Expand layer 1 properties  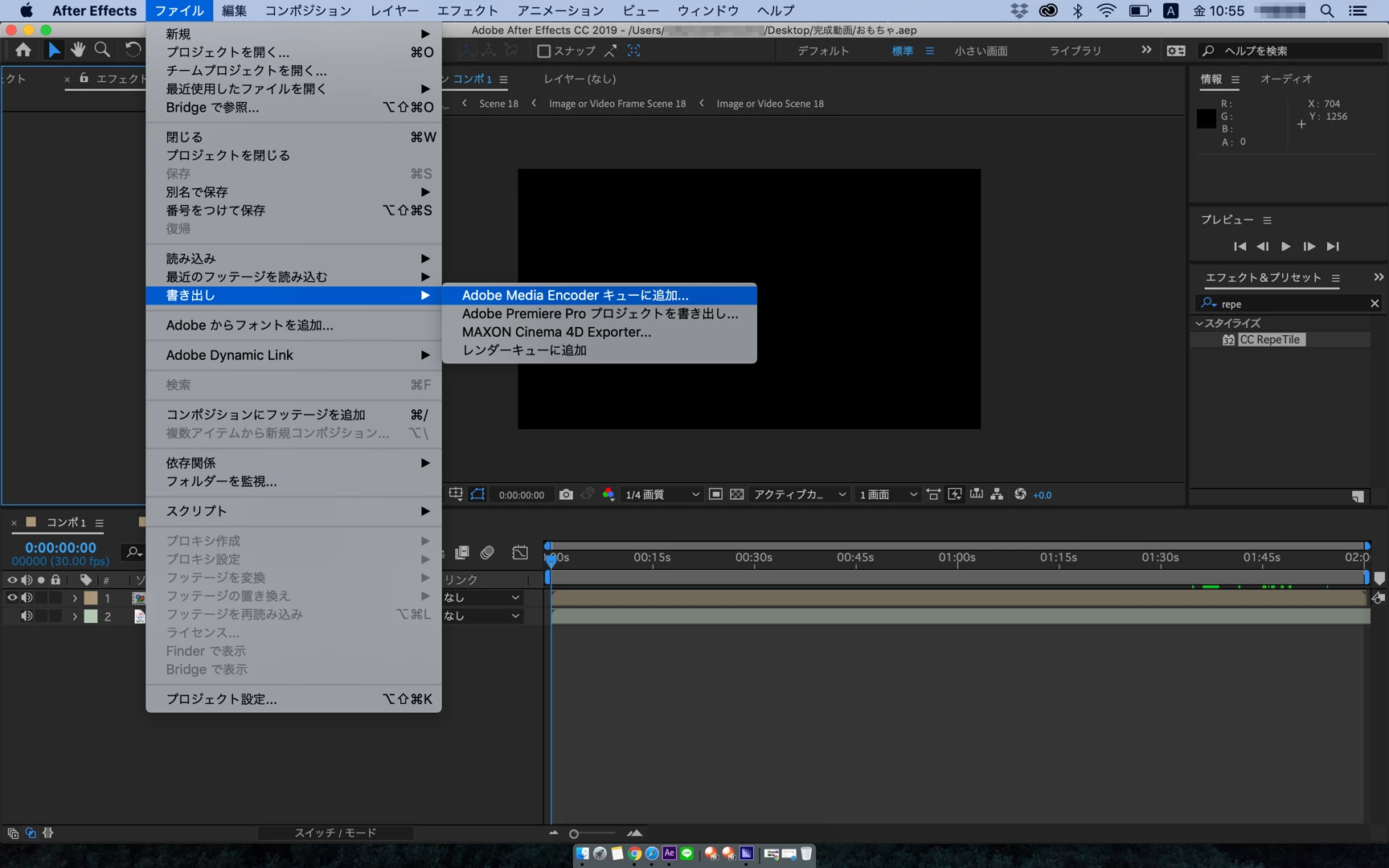pos(75,598)
